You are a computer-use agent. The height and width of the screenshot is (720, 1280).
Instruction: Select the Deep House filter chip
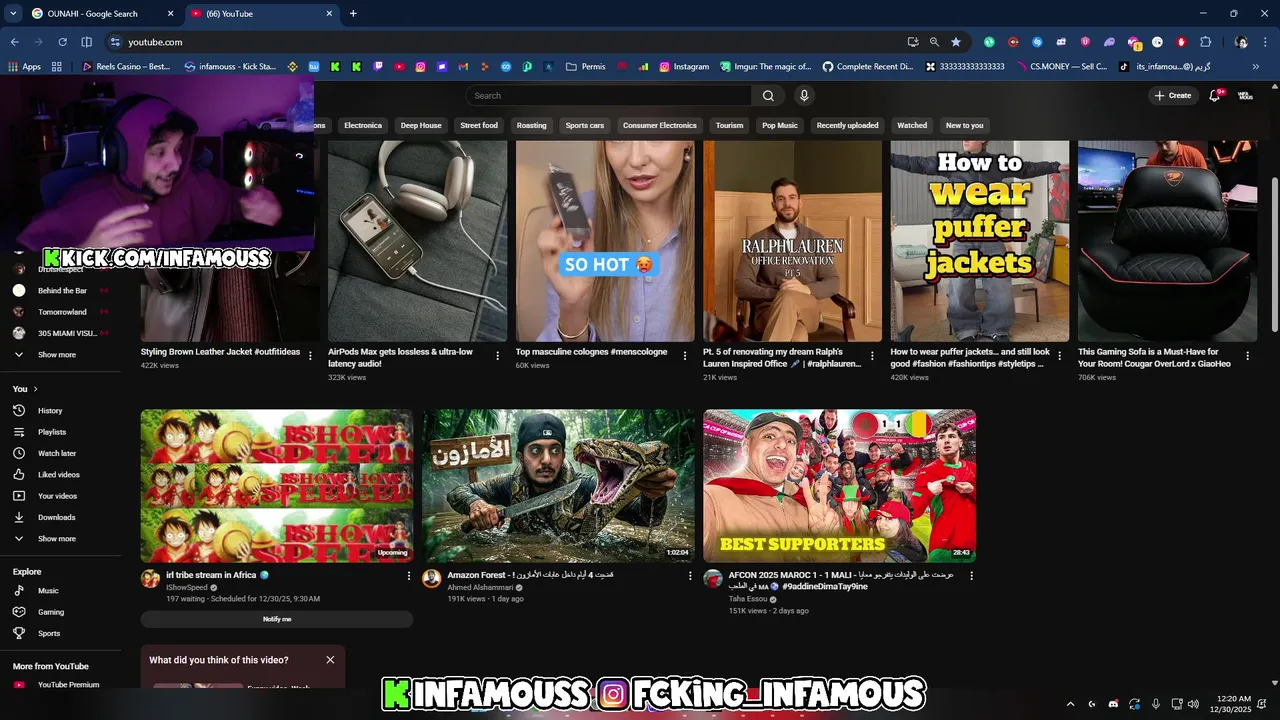(x=421, y=126)
